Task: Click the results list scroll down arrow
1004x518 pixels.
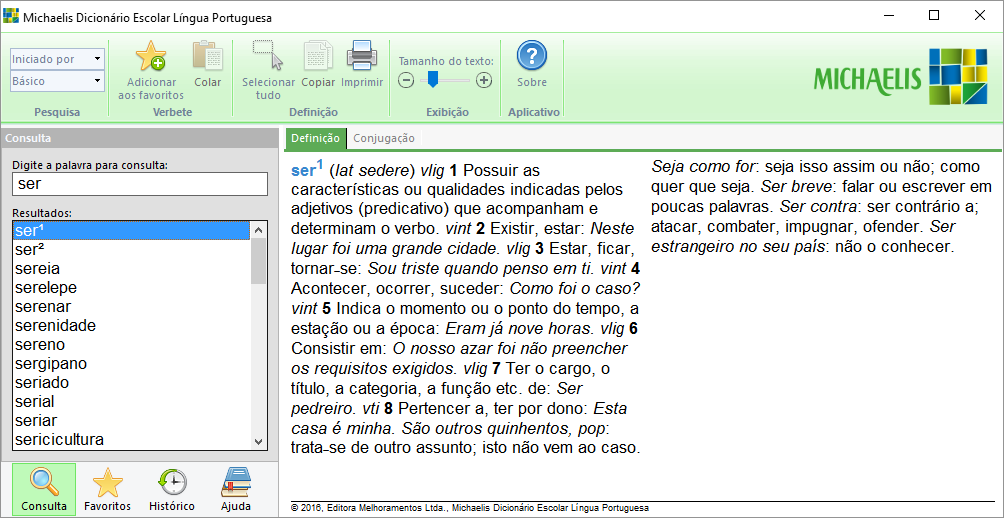Action: 258,442
